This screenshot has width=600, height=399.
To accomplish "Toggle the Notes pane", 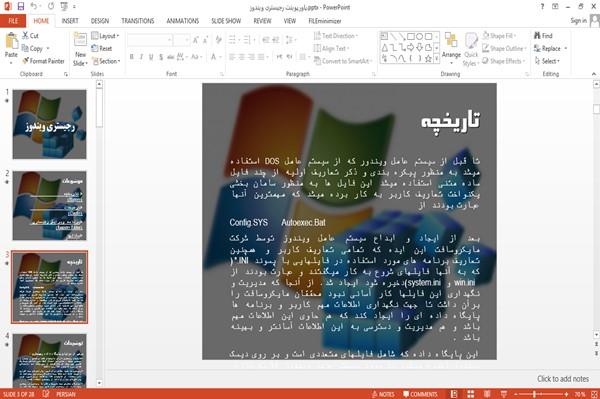I will pos(383,394).
